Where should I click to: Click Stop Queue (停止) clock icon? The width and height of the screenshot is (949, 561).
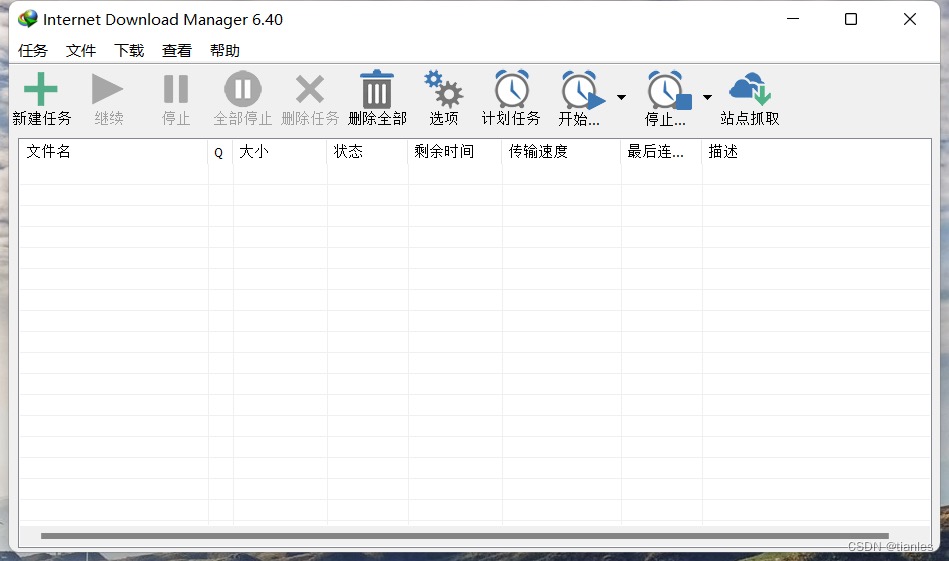[667, 92]
